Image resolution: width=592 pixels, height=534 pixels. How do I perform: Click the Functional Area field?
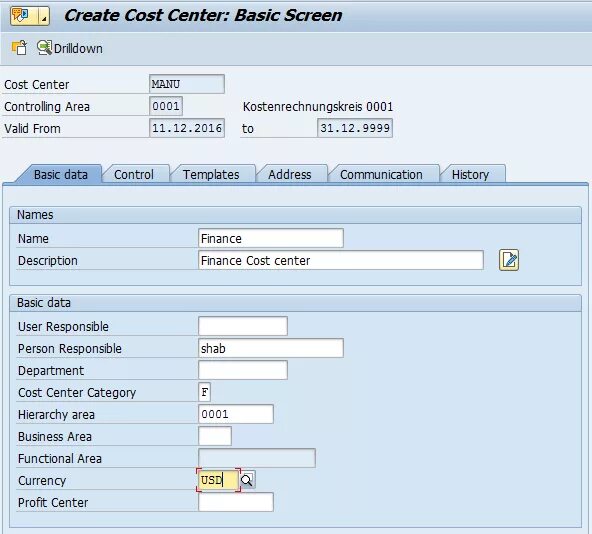pos(257,458)
